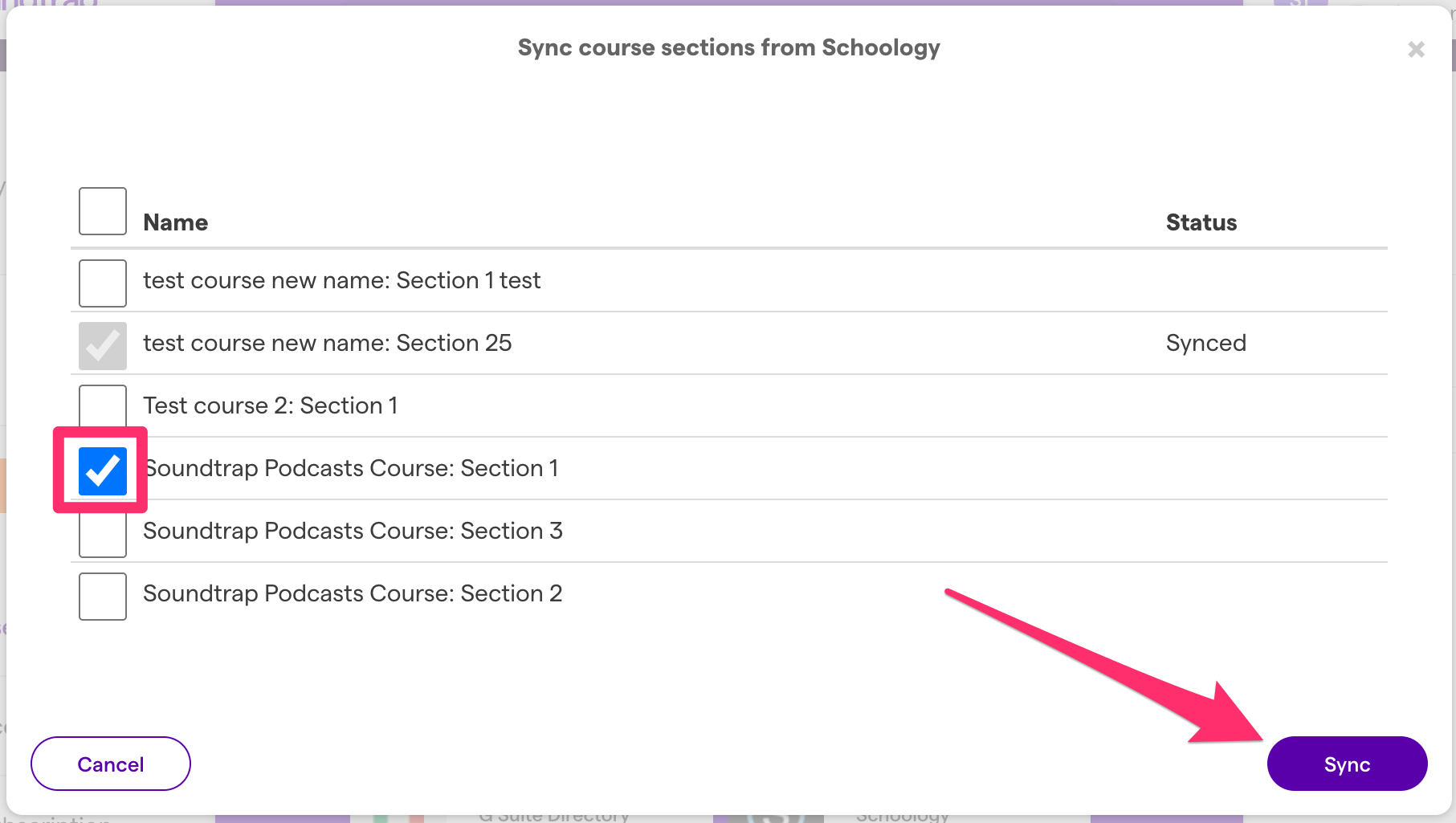Click 'test course new name: Section 25' label
The width and height of the screenshot is (1456, 823).
[x=327, y=343]
